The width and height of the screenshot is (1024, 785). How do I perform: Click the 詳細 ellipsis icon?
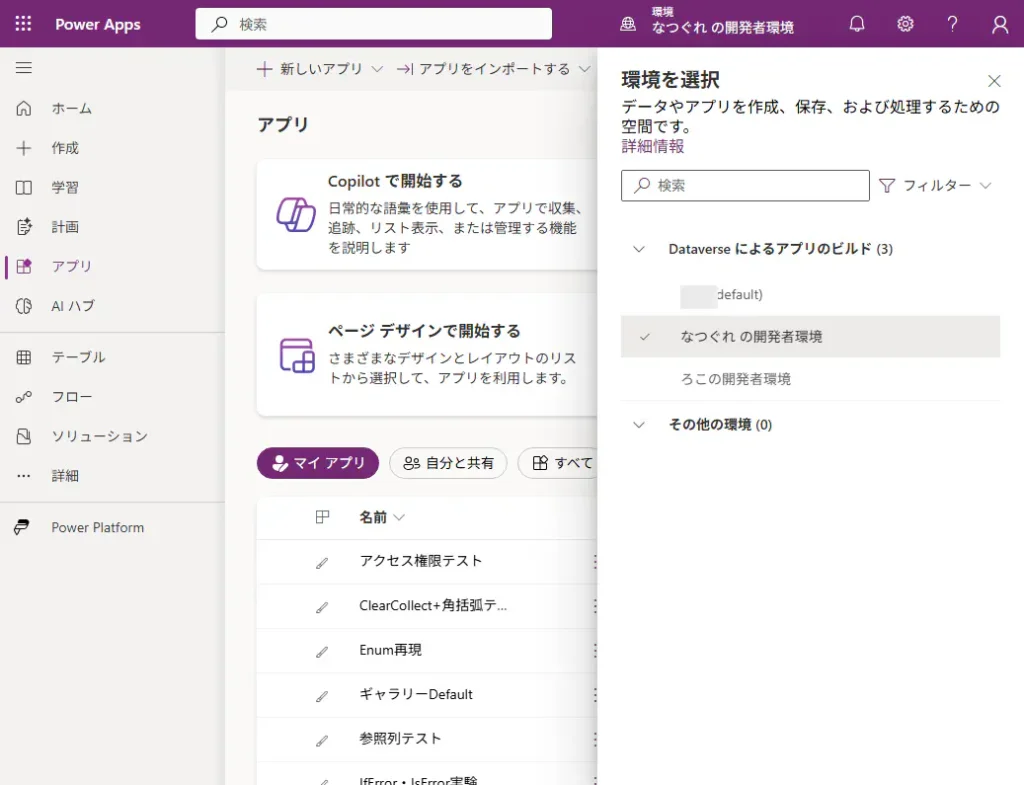24,476
